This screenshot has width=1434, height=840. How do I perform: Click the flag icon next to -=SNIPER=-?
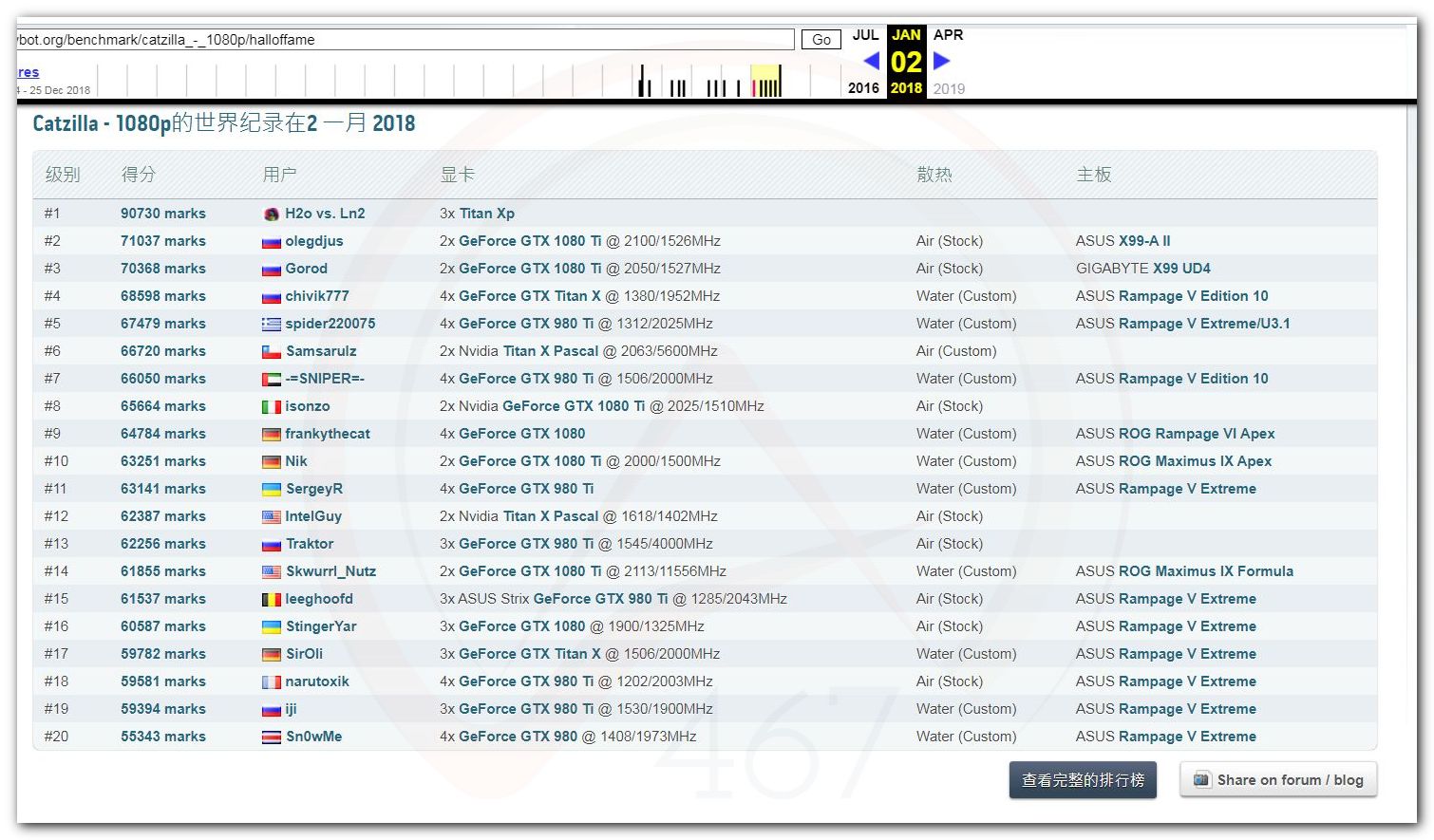pos(272,380)
